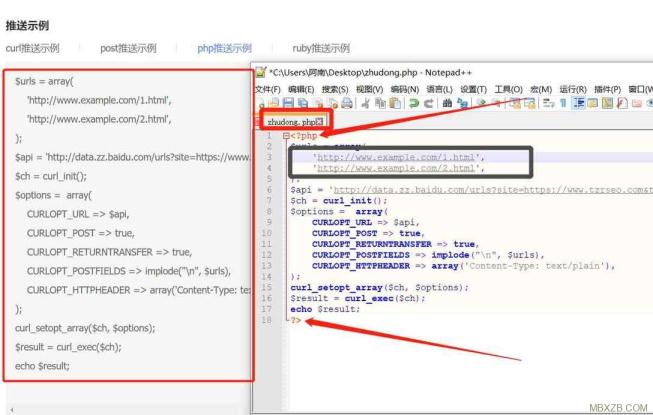This screenshot has width=653, height=415.
Task: Toggle Show All Characters pilcrow icon
Action: [563, 103]
